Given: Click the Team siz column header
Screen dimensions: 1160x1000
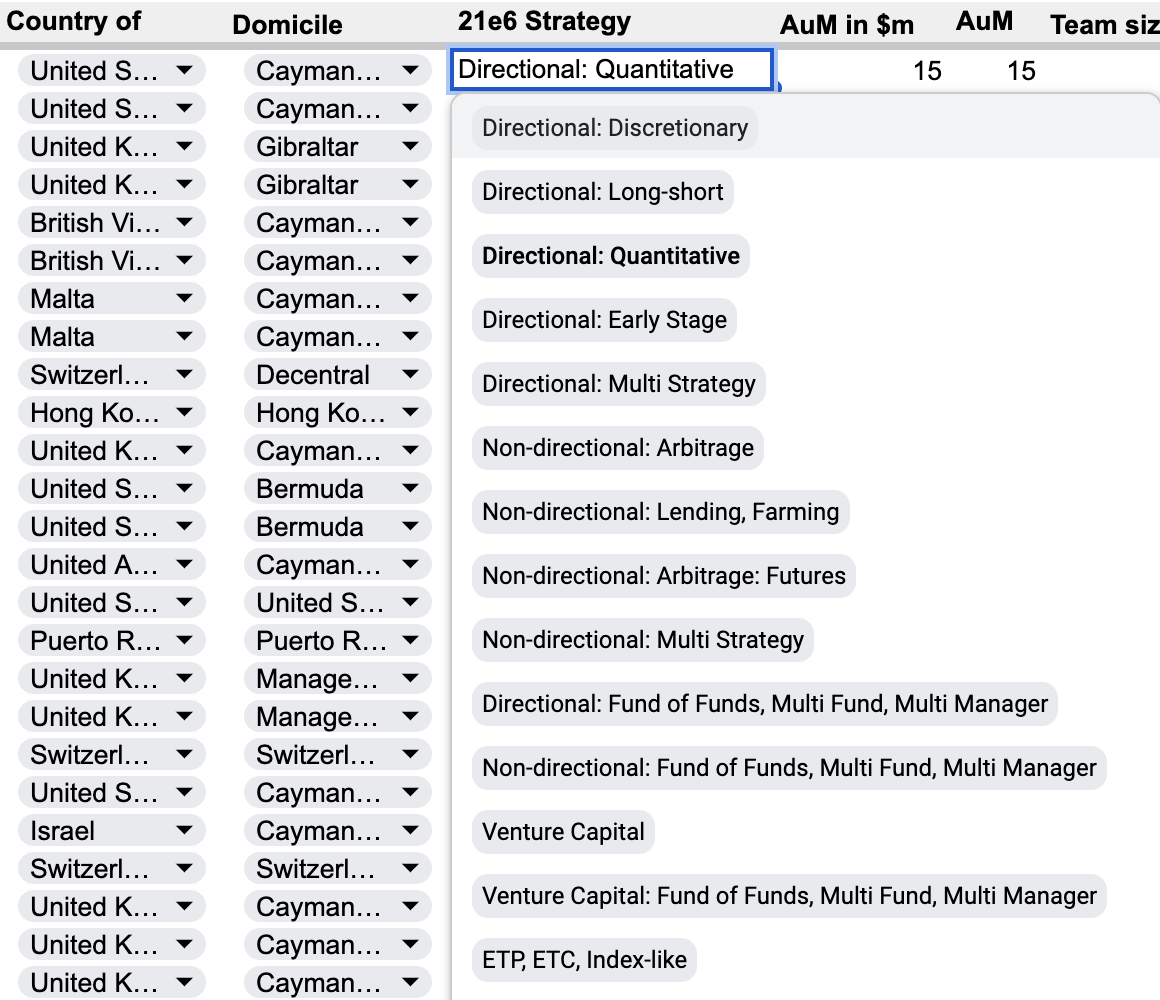Looking at the screenshot, I should 1105,25.
